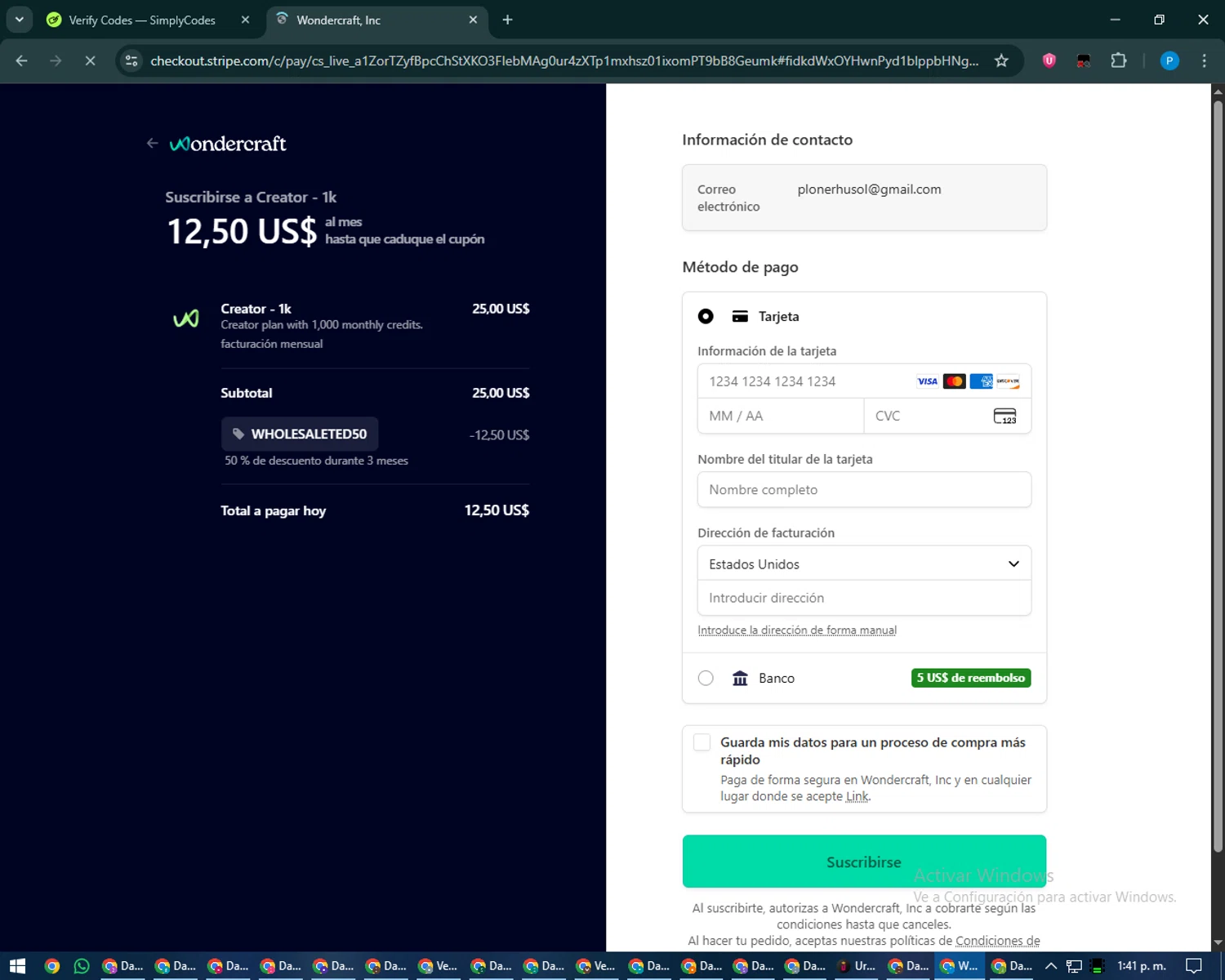Image resolution: width=1225 pixels, height=980 pixels.
Task: Open the Chrome profile avatar P
Action: [1169, 61]
